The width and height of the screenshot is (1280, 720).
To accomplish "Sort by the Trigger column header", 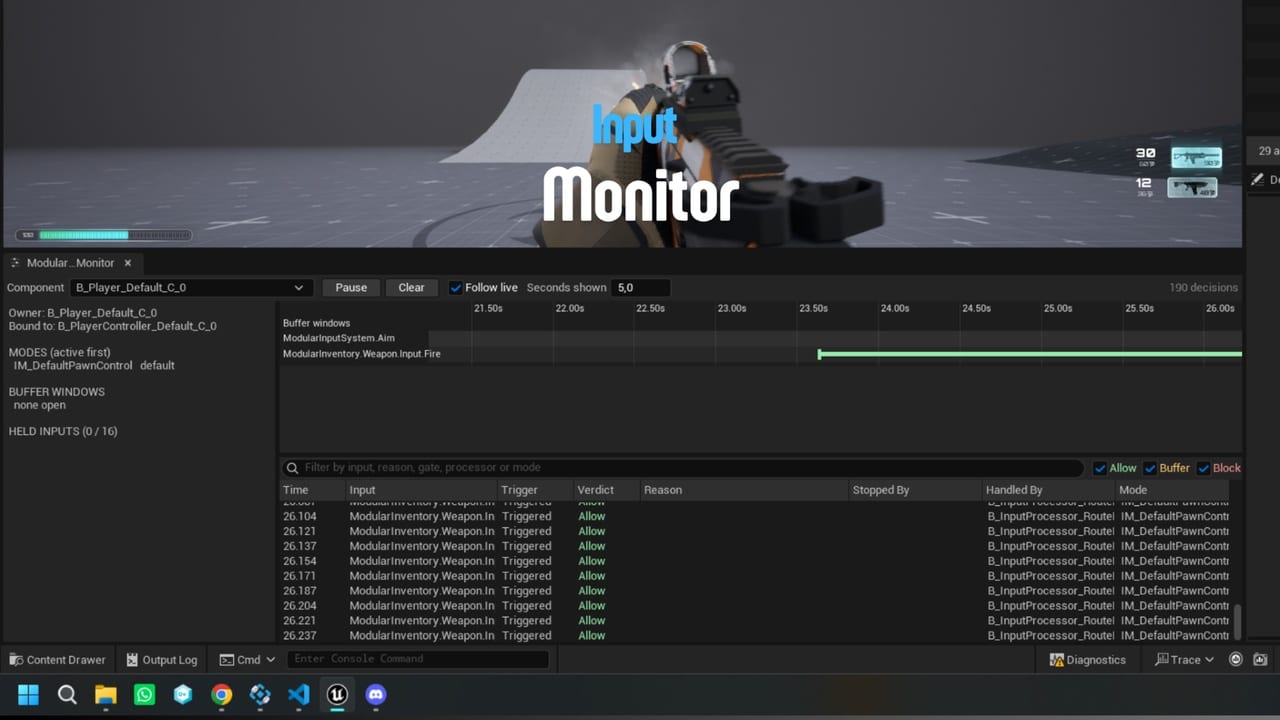I will [535, 490].
